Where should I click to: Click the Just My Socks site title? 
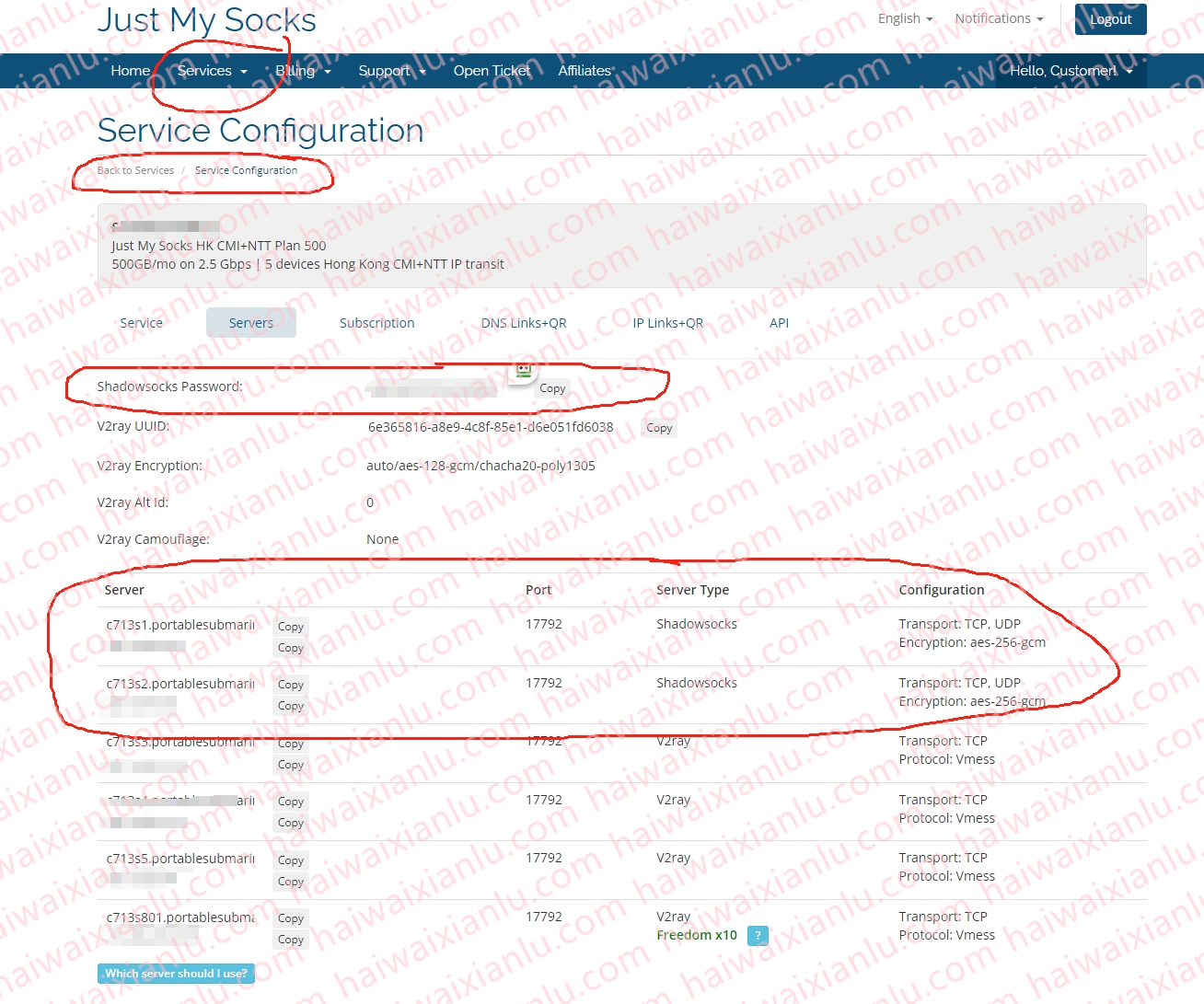click(x=207, y=20)
